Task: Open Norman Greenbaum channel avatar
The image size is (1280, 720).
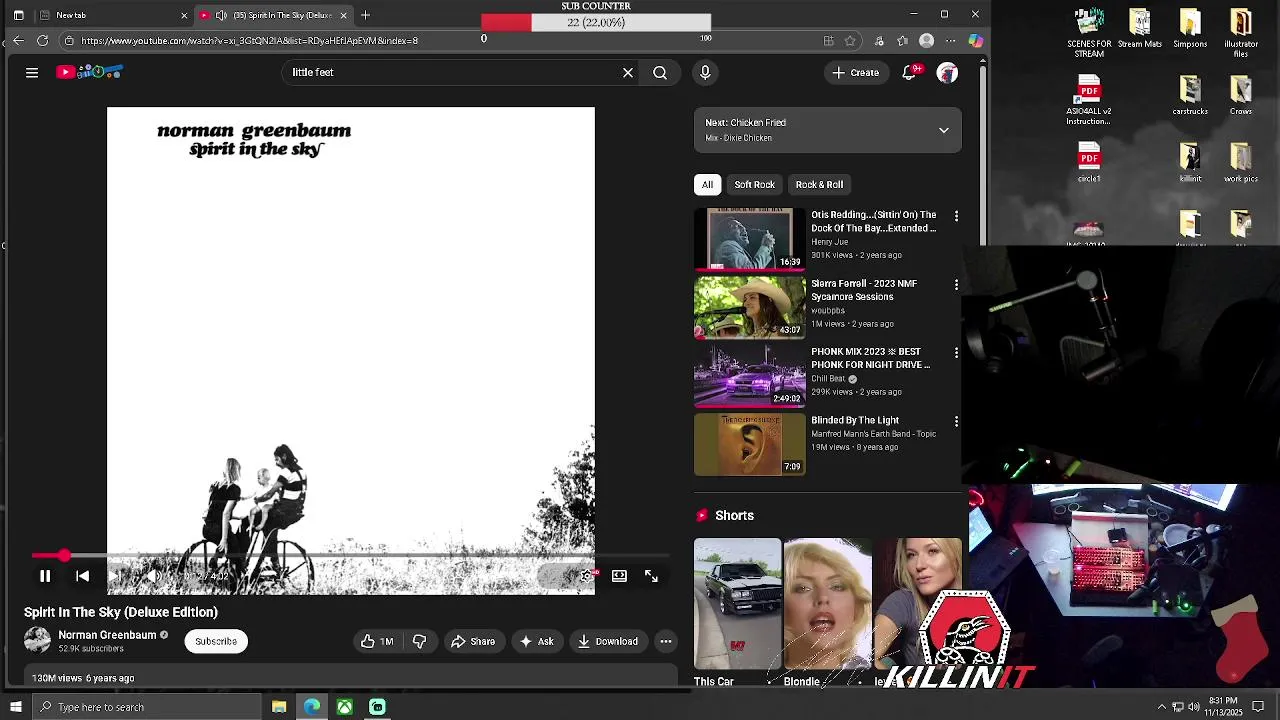Action: coord(37,641)
